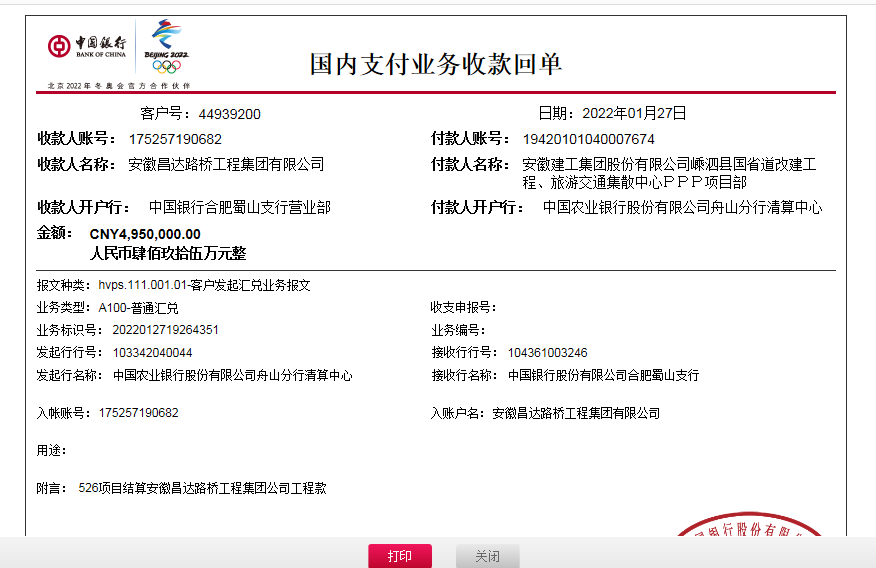Select the customer number 44939200
This screenshot has width=876, height=568.
(229, 114)
